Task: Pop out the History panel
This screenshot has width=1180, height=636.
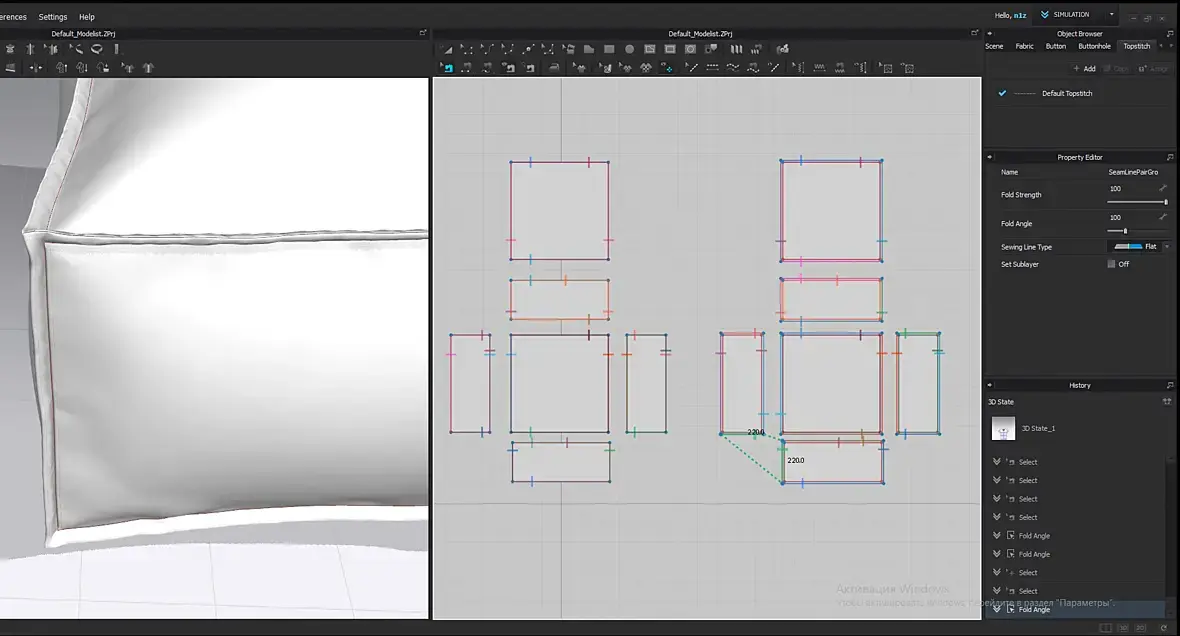Action: tap(1170, 385)
